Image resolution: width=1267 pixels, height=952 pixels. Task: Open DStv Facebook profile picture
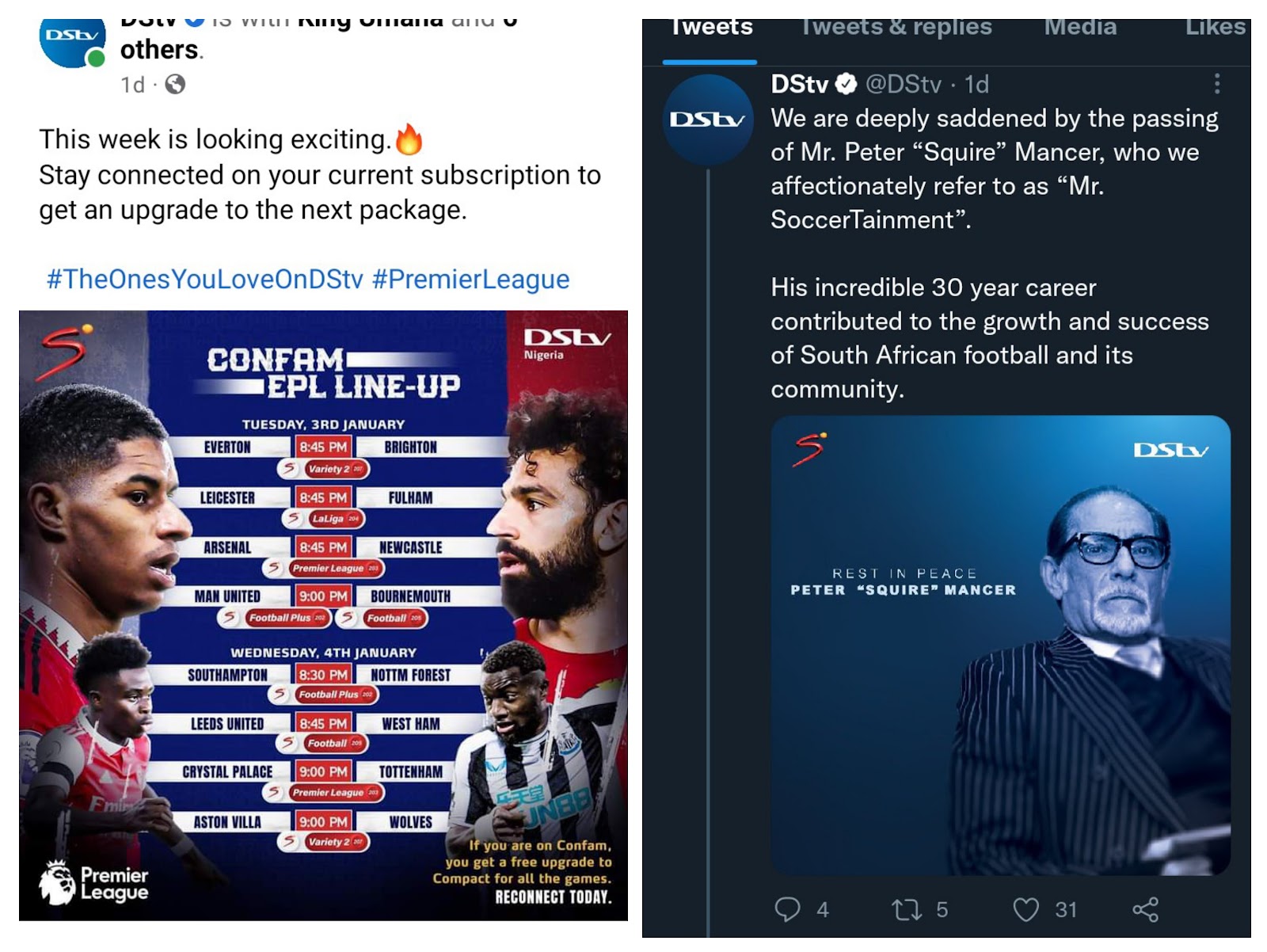[x=72, y=44]
